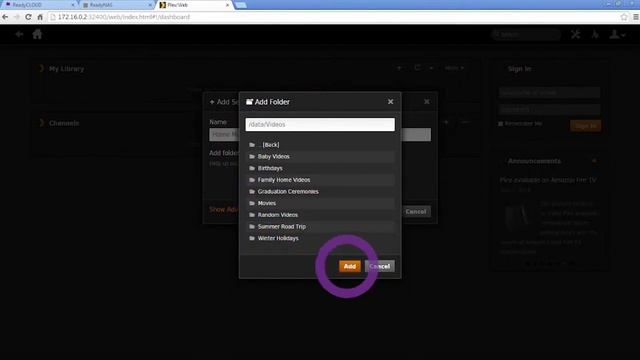Image resolution: width=640 pixels, height=360 pixels.
Task: Click the password field in Sign In panel
Action: [x=549, y=109]
